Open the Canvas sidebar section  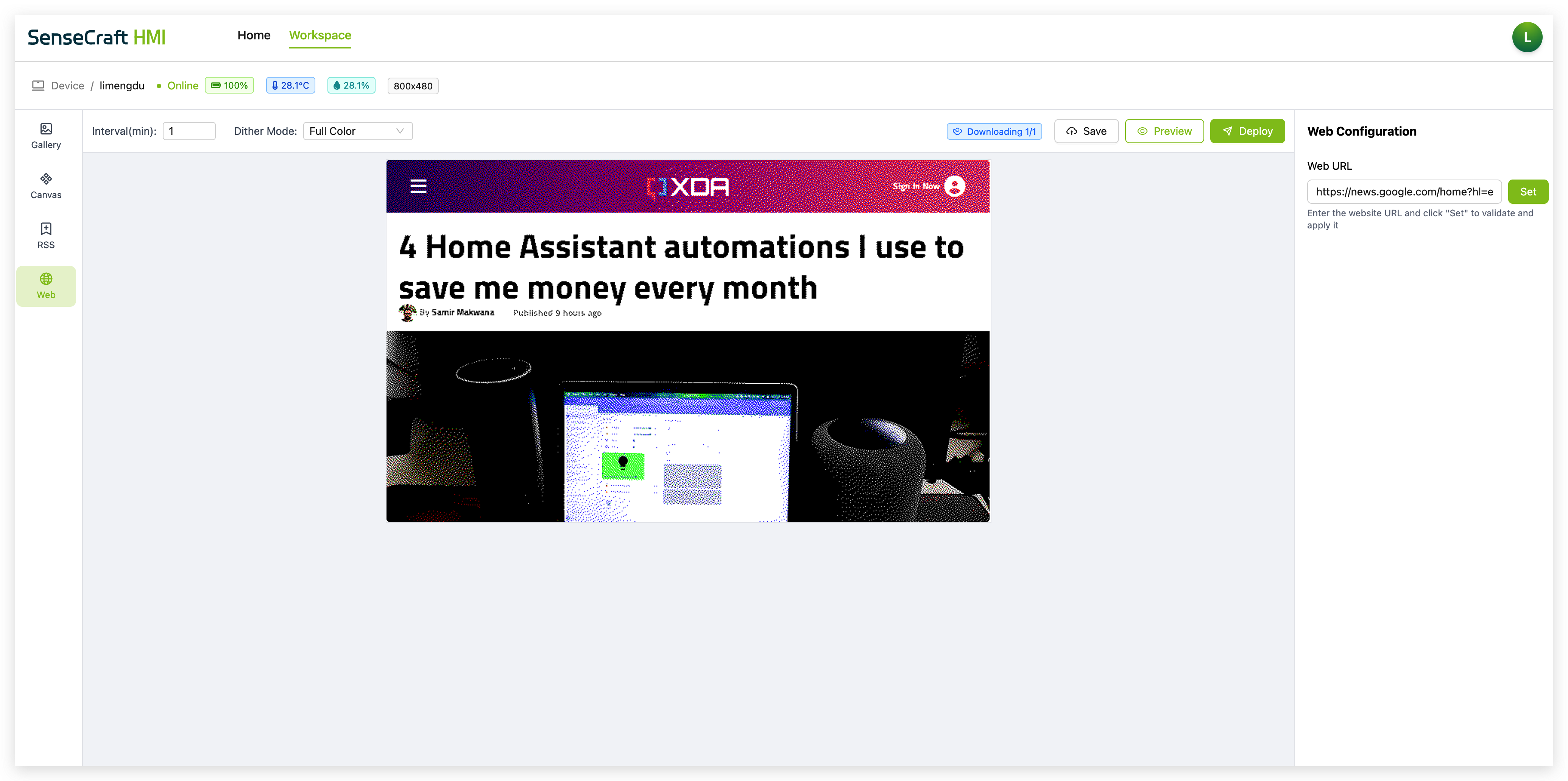click(46, 186)
